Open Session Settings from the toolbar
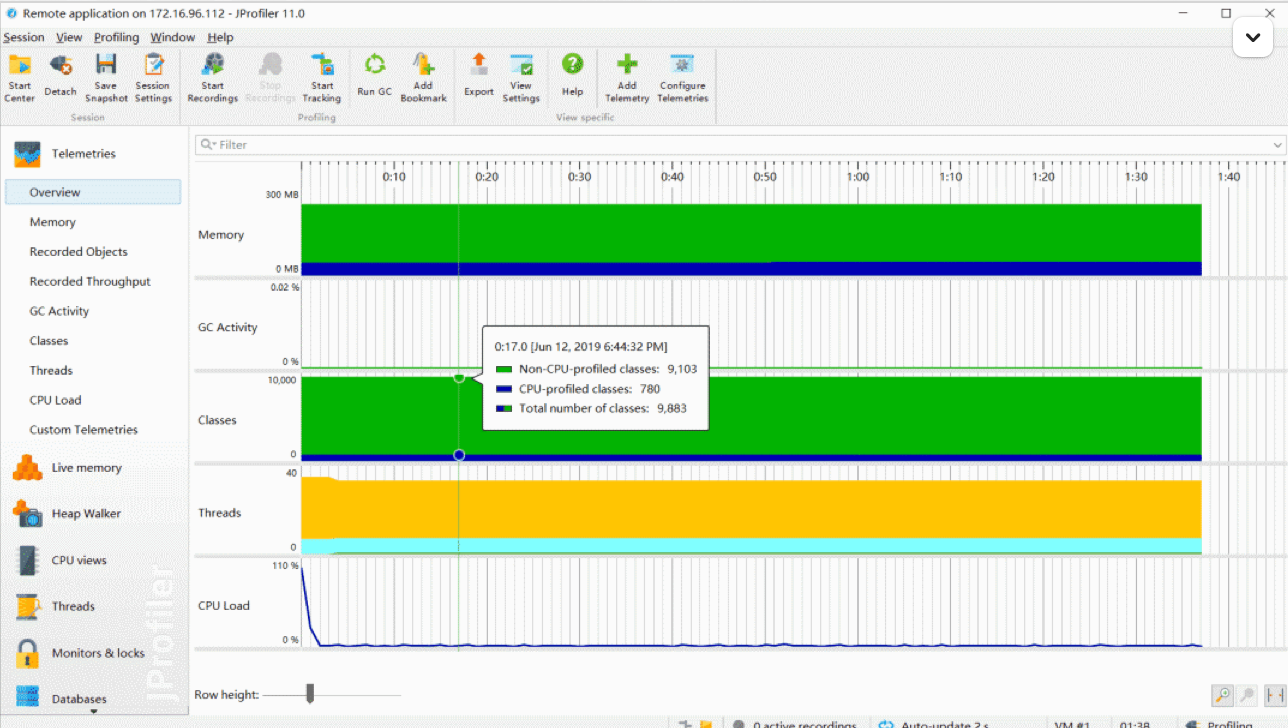 (x=153, y=66)
